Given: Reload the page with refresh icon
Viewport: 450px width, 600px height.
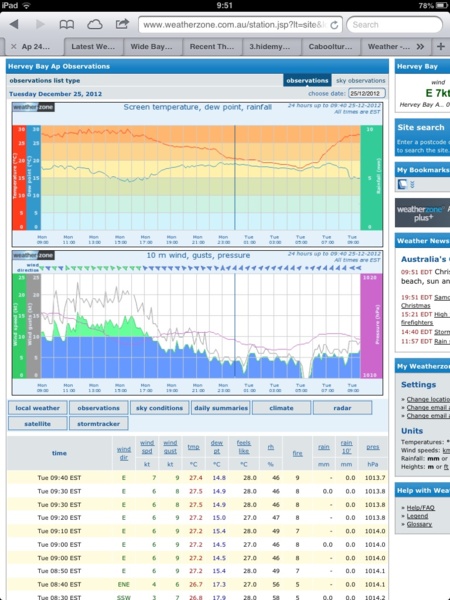Looking at the screenshot, I should pos(334,25).
